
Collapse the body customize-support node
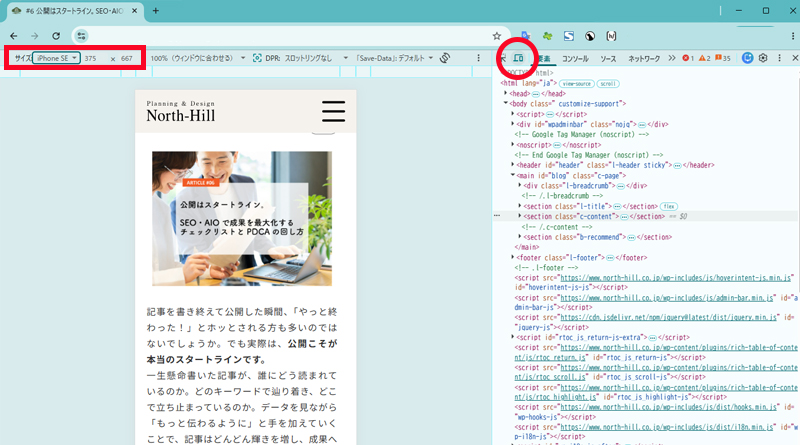506,104
